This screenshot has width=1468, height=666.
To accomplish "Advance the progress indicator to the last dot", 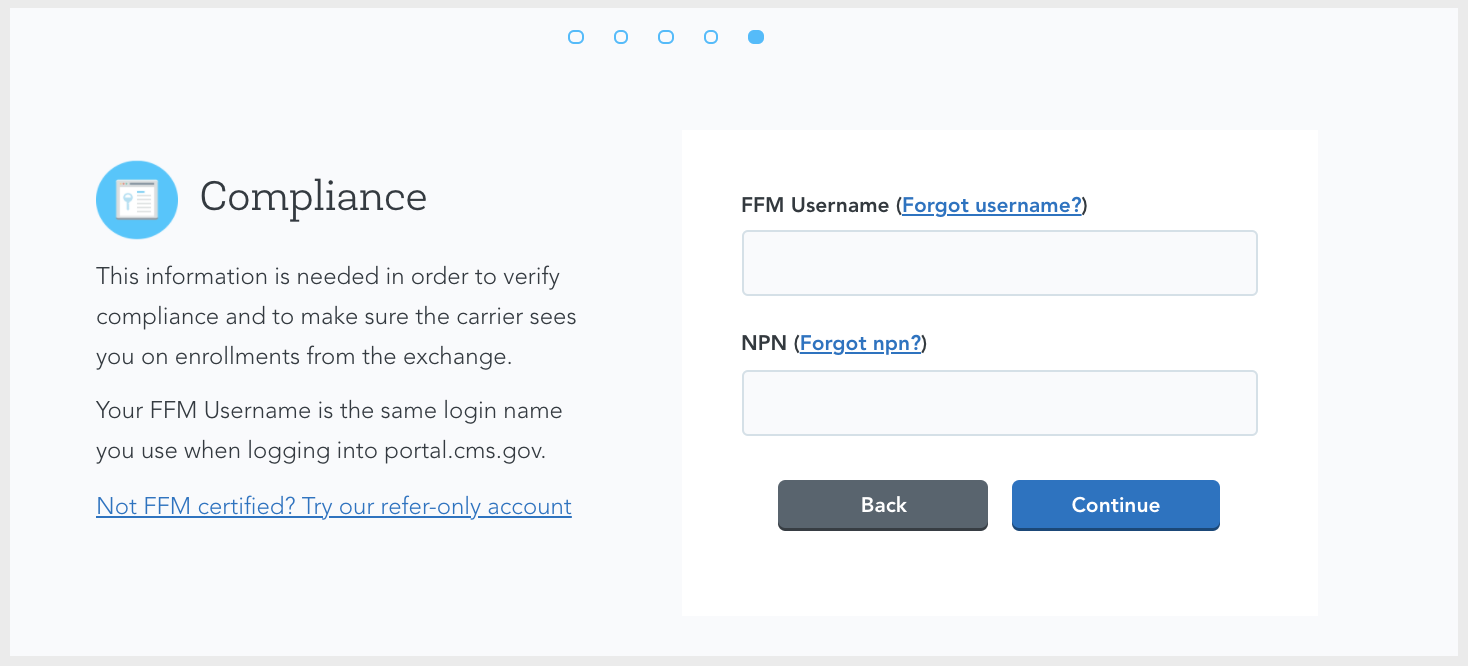I will (x=756, y=36).
